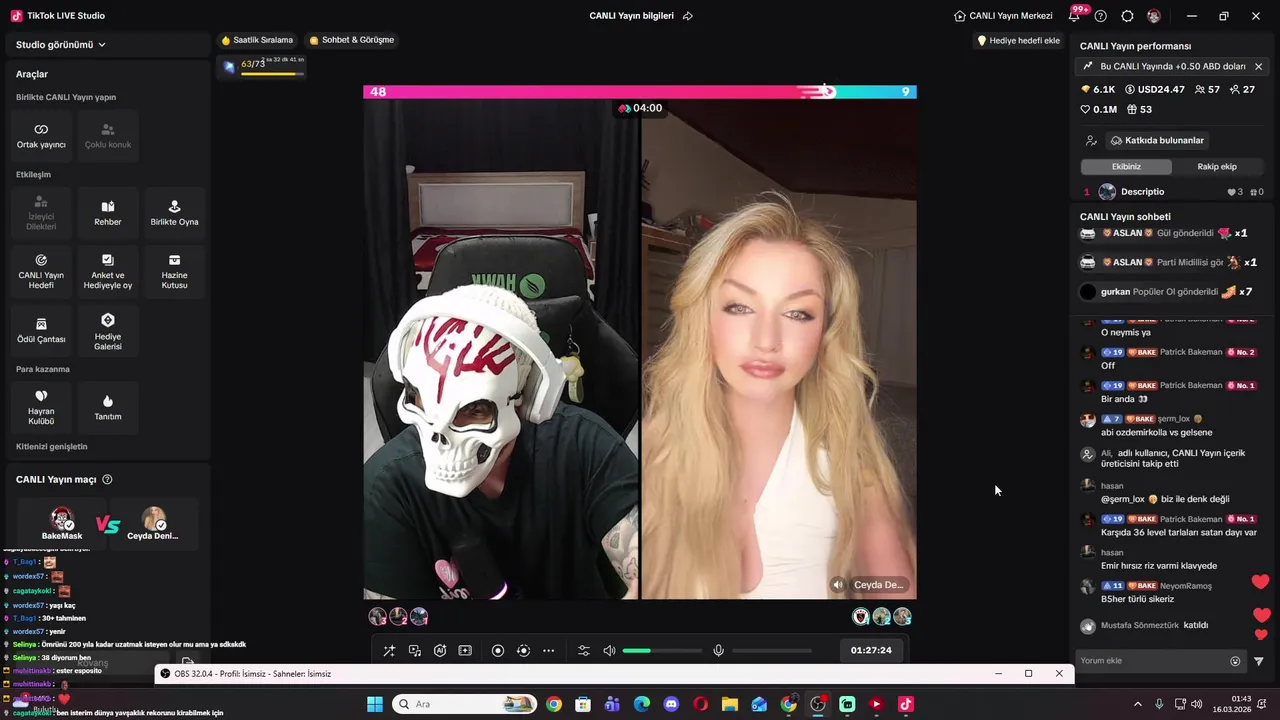Screen dimensions: 1280x720
Task: Open File Explorer from the taskbar
Action: coord(730,704)
